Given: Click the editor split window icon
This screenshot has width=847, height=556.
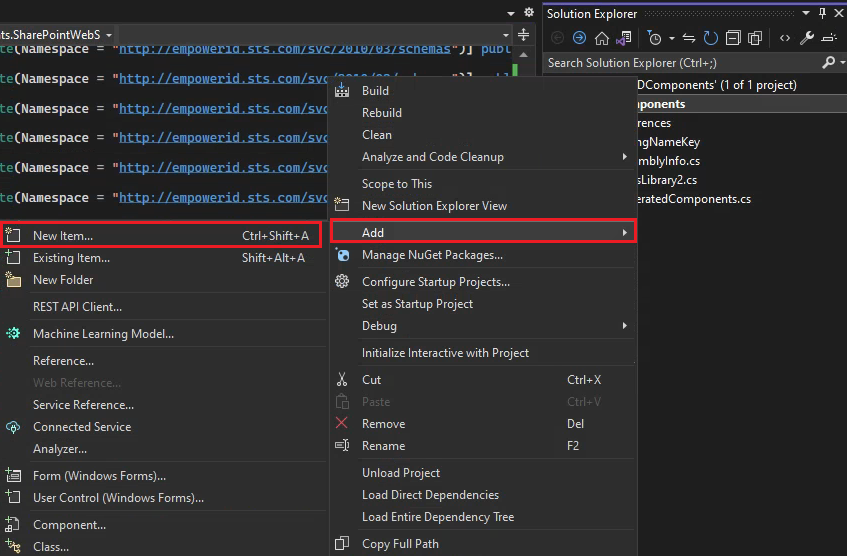Looking at the screenshot, I should 523,35.
